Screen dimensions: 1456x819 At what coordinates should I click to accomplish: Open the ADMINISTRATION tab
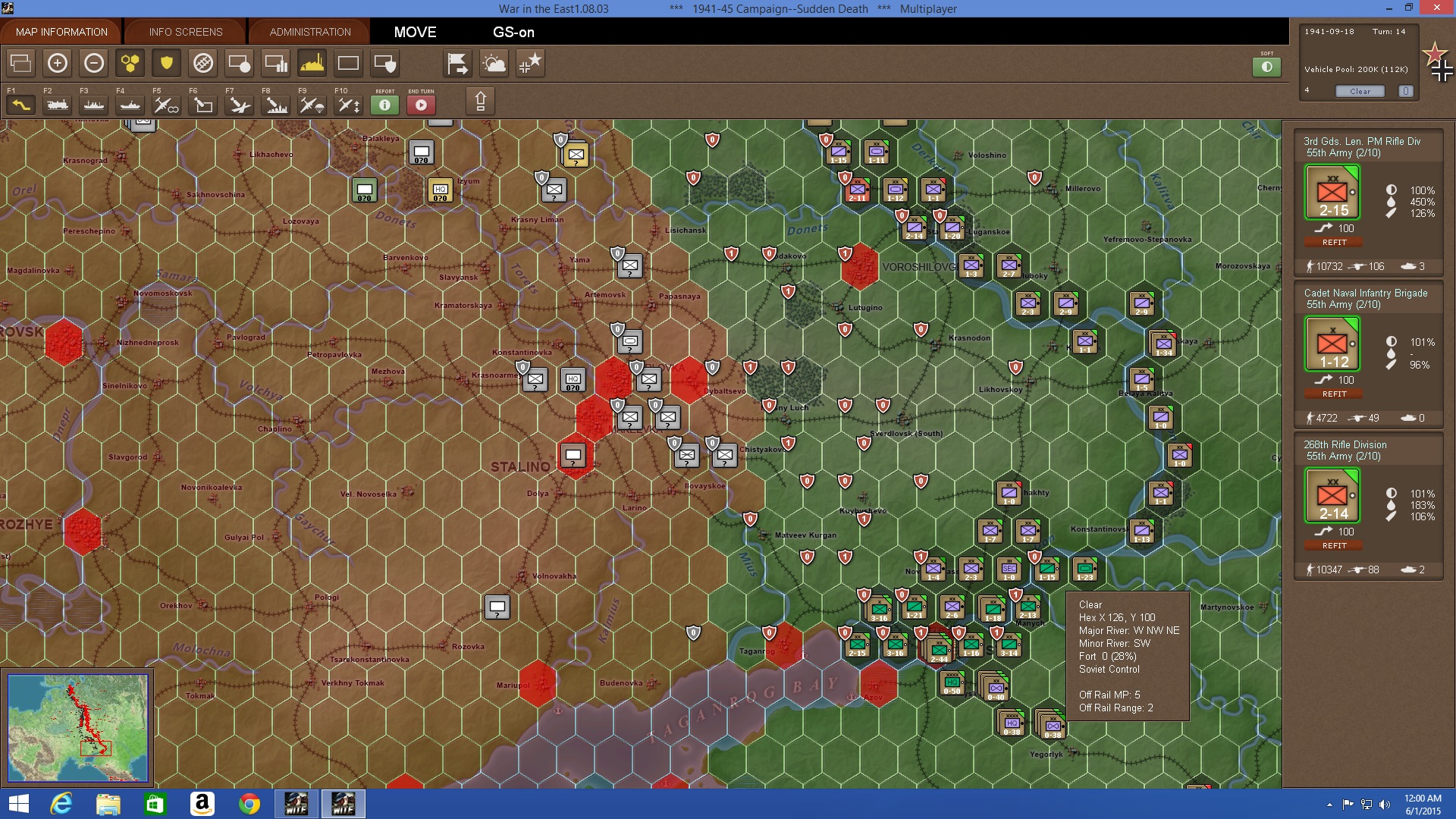[310, 32]
